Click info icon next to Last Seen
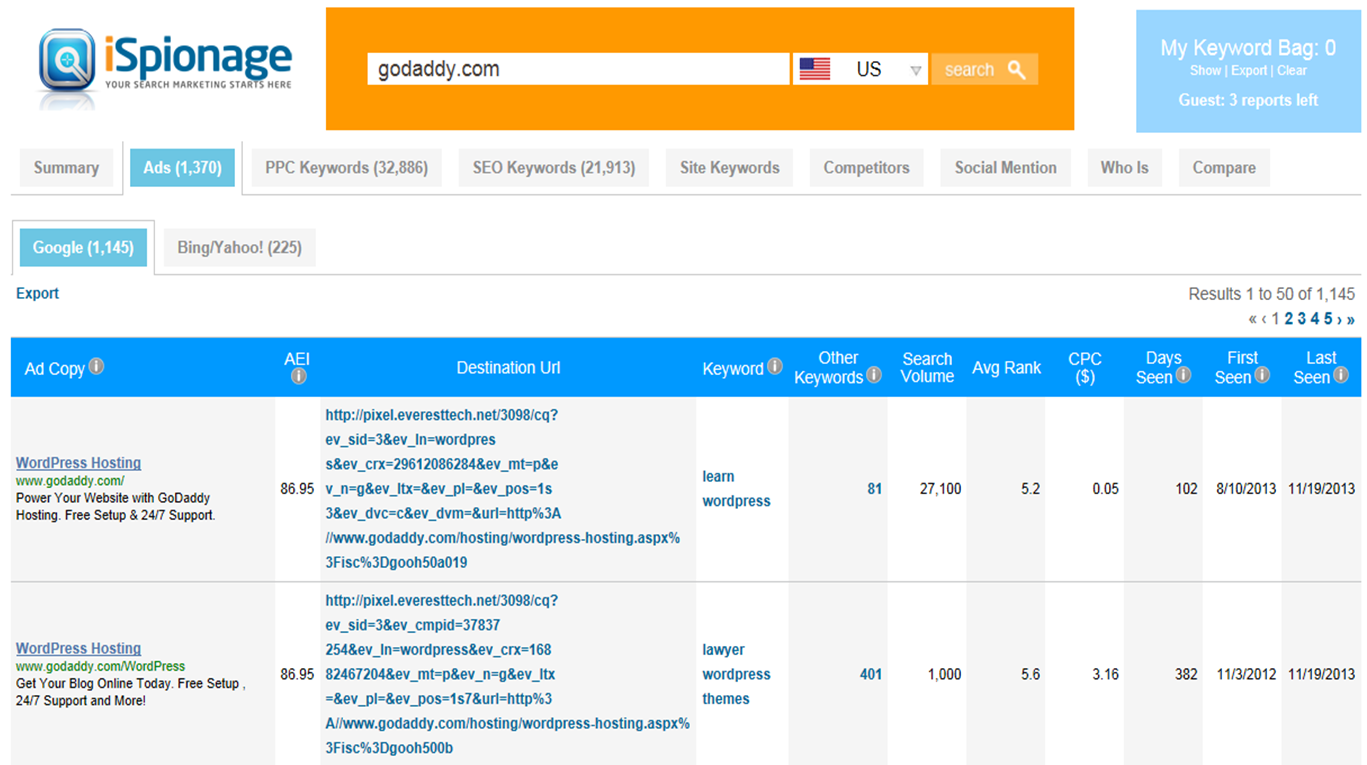The width and height of the screenshot is (1367, 765). (1341, 375)
